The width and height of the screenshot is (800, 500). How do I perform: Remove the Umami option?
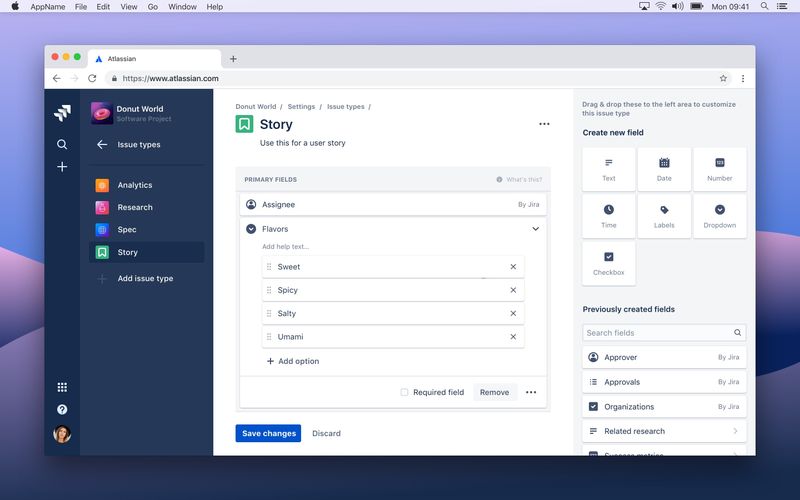pos(513,337)
